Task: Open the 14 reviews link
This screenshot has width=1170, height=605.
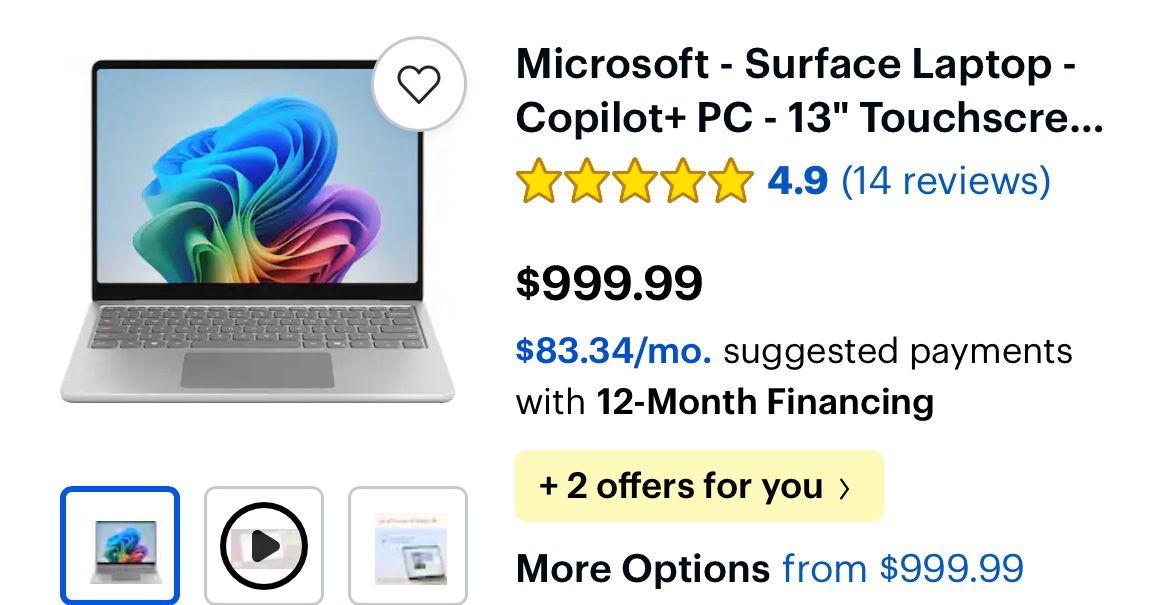Action: point(945,181)
